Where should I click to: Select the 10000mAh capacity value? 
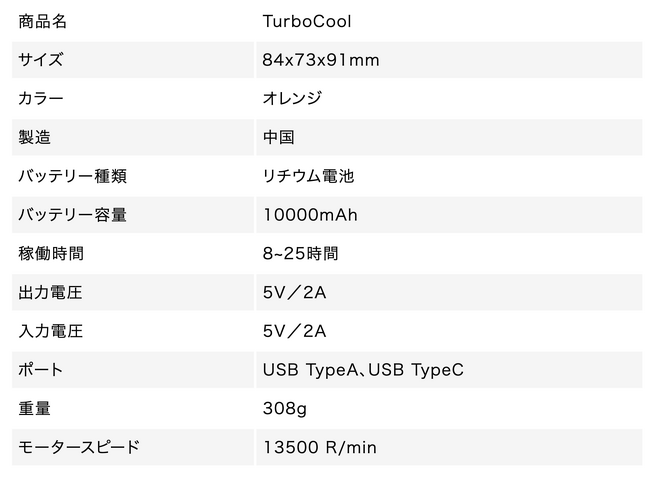(x=310, y=215)
